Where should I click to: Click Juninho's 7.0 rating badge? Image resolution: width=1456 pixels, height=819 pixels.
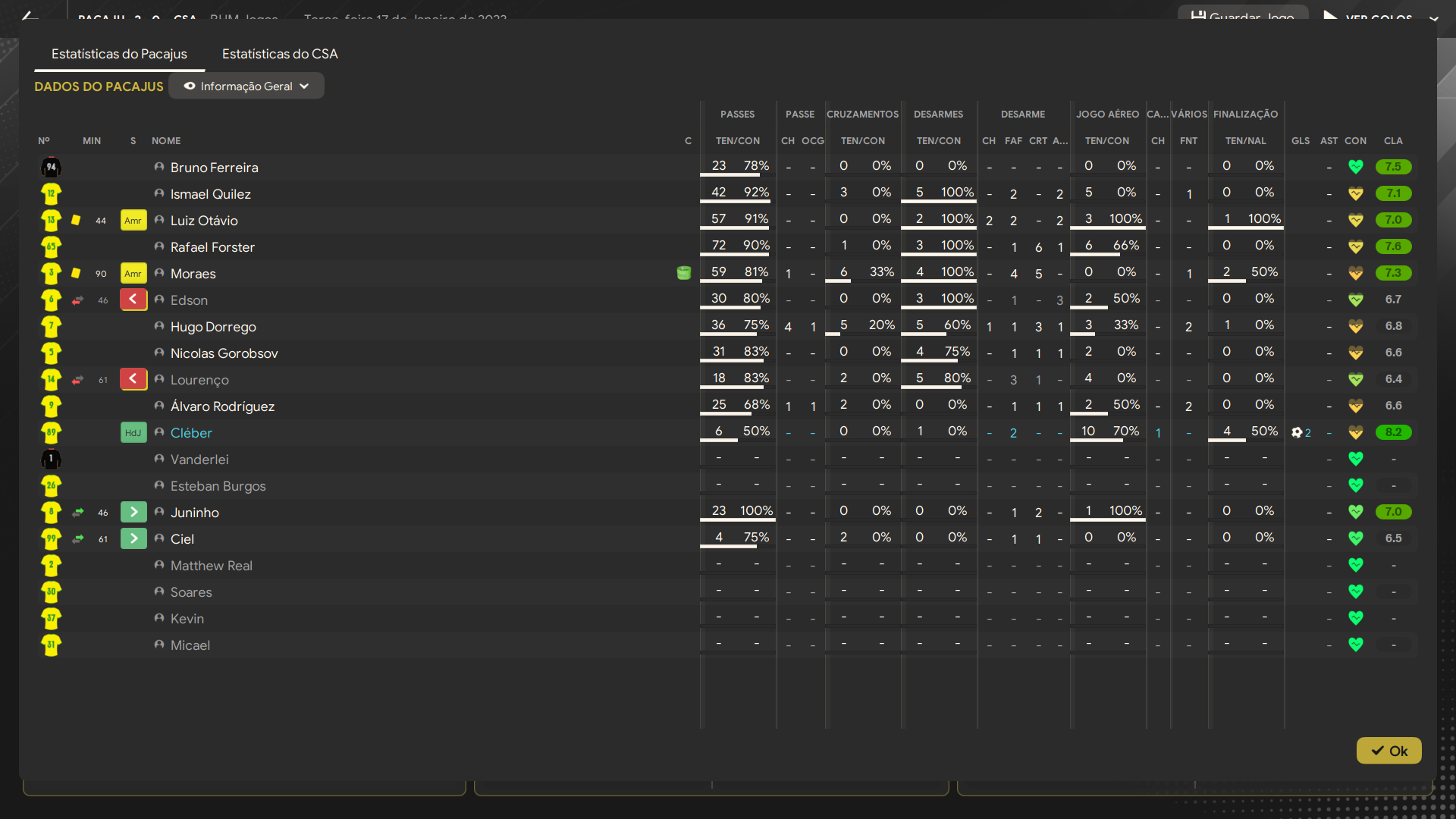pos(1394,512)
